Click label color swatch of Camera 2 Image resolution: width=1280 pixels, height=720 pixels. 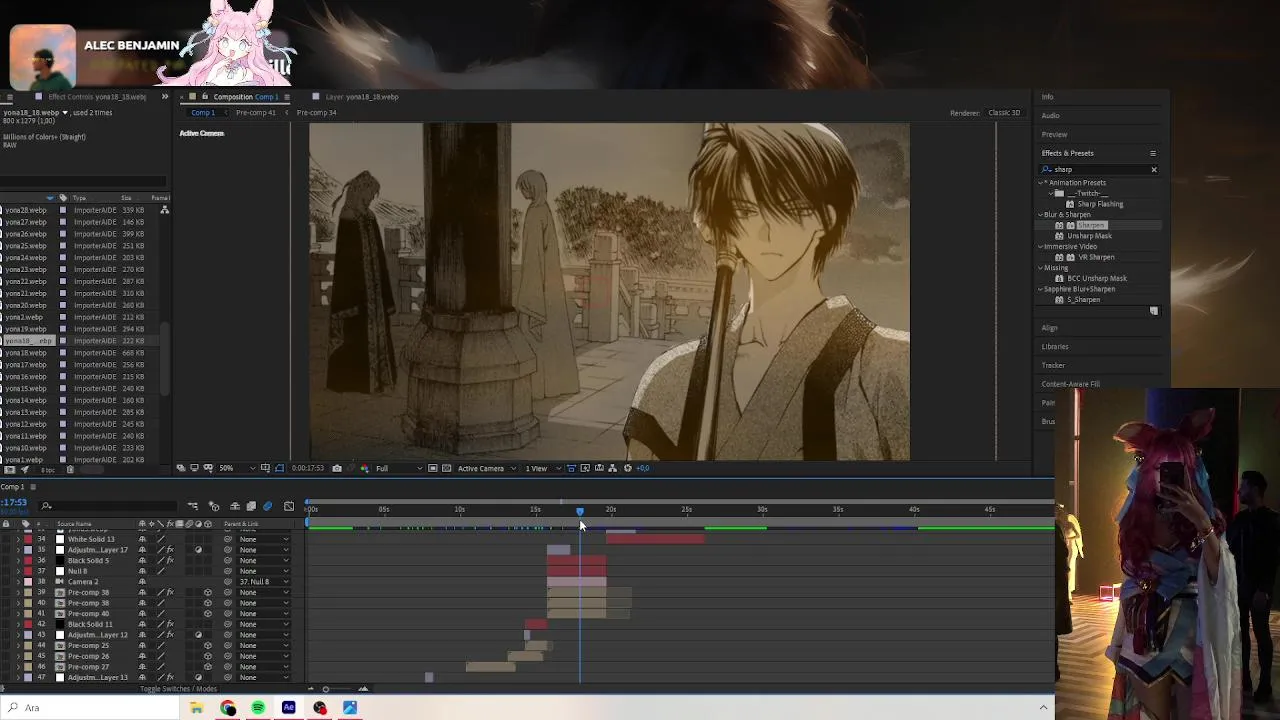click(x=28, y=582)
